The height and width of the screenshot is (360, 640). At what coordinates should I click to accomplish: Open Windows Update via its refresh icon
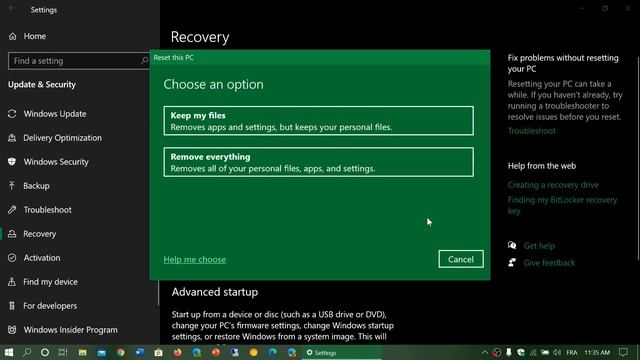tap(12, 114)
